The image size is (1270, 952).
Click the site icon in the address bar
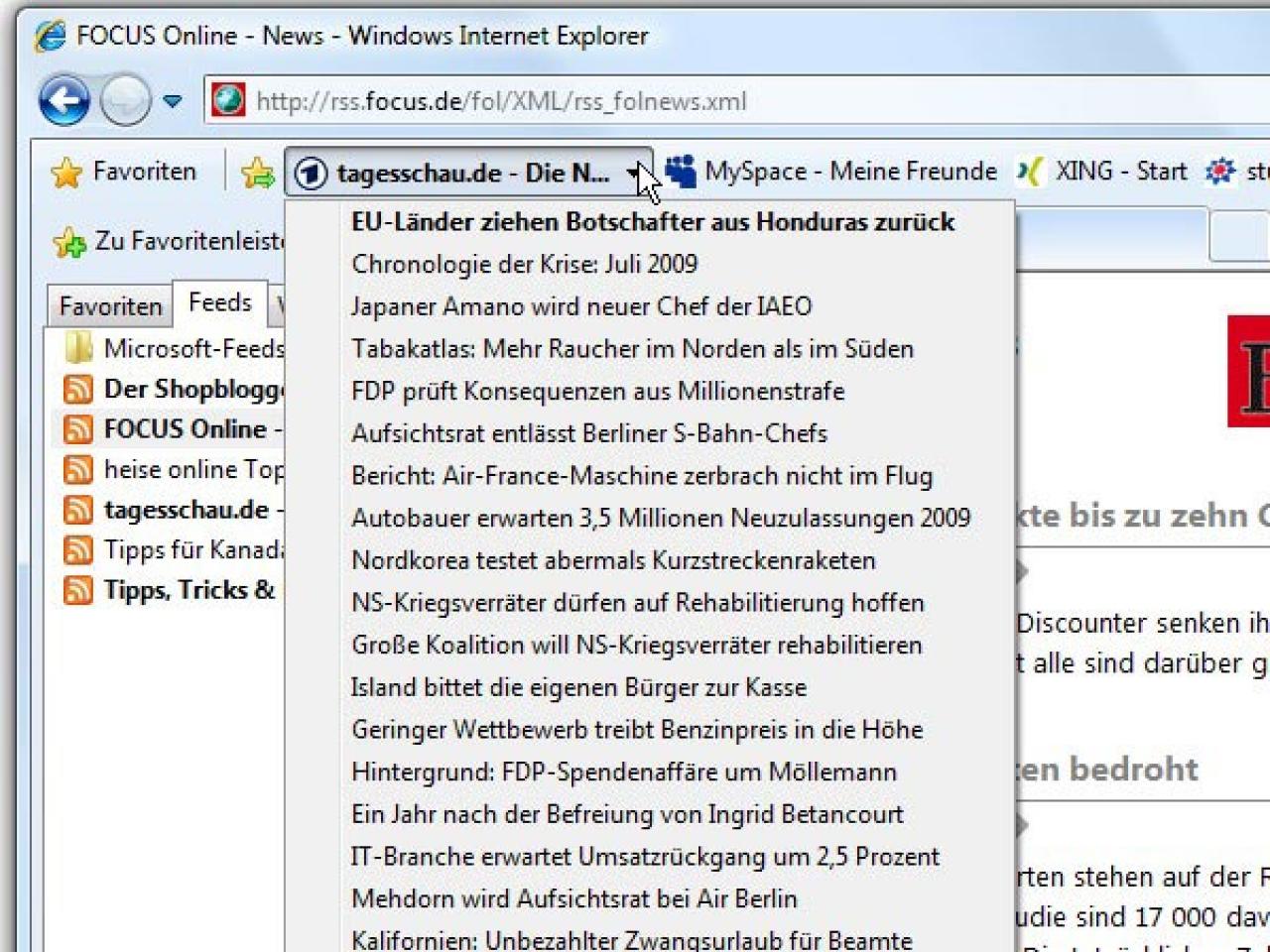pos(228,100)
